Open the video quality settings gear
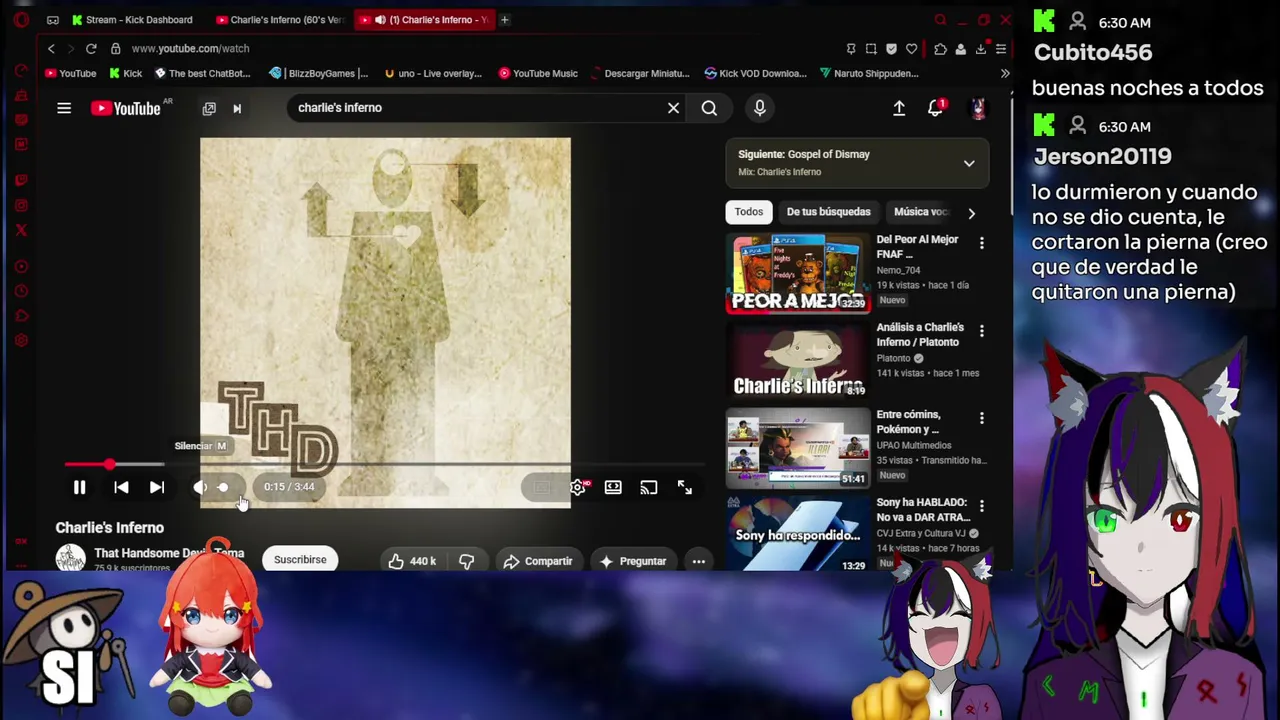The image size is (1280, 720). point(578,487)
